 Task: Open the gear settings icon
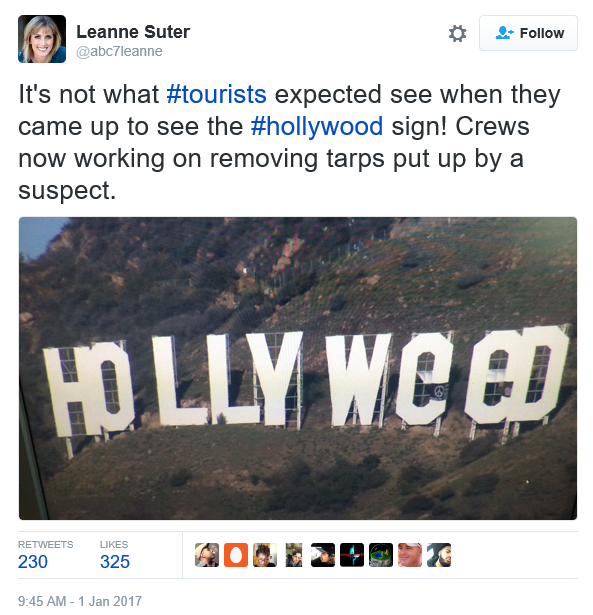click(457, 33)
